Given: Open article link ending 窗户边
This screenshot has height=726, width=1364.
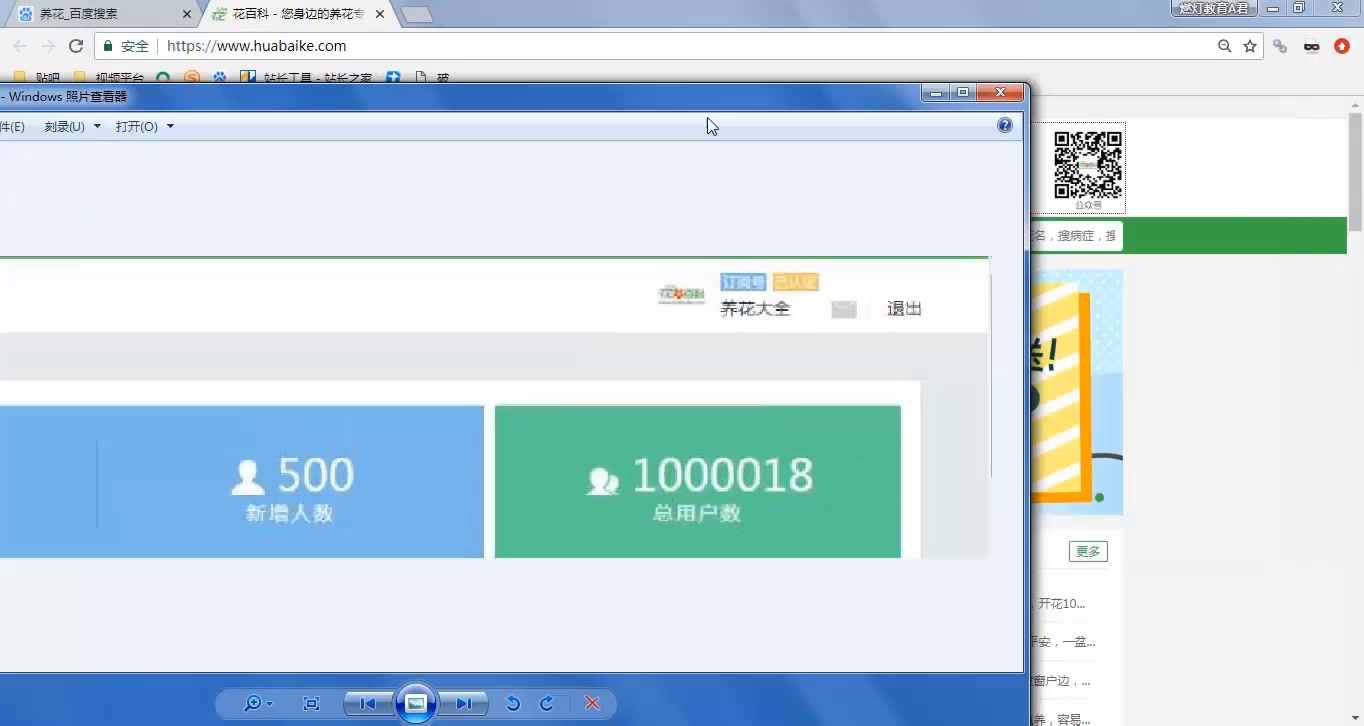Looking at the screenshot, I should (x=1061, y=681).
